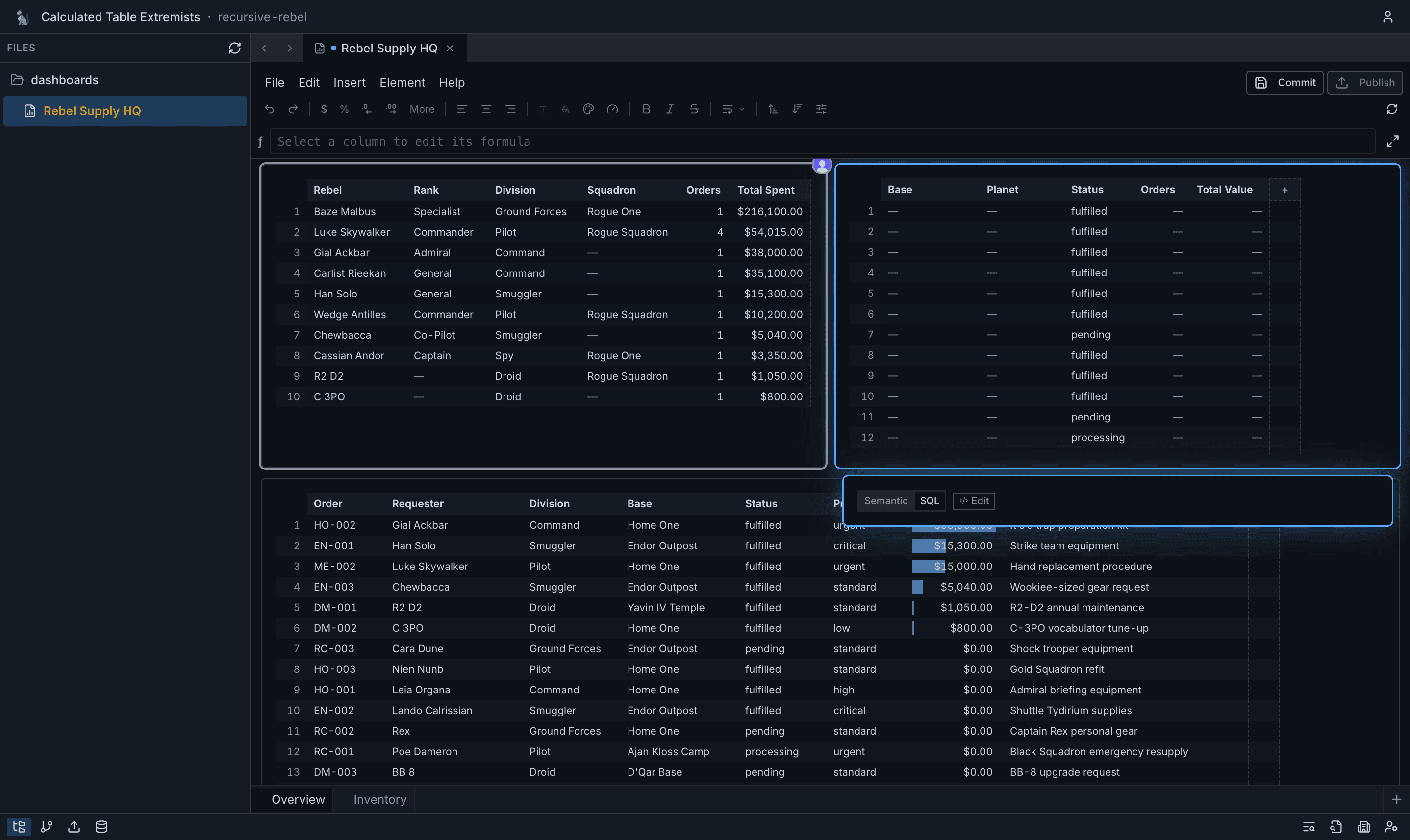This screenshot has height=840, width=1410.
Task: Toggle bold text formatting
Action: pos(646,109)
